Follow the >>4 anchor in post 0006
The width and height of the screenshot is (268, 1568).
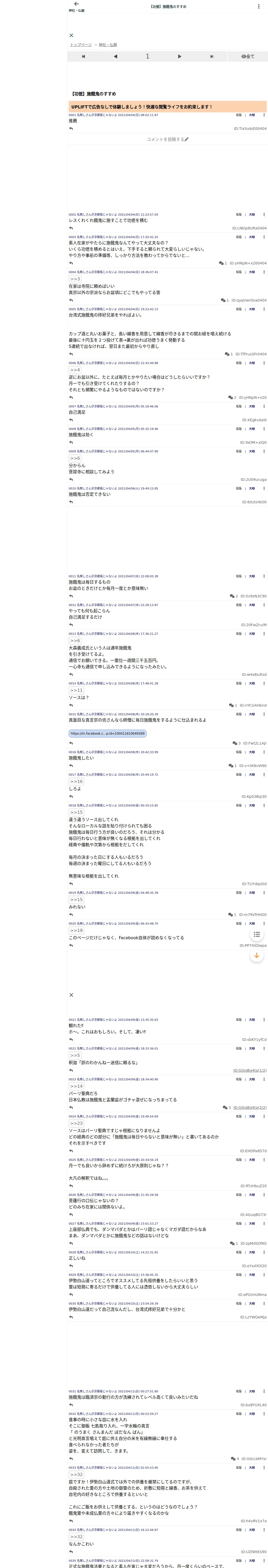coord(75,370)
